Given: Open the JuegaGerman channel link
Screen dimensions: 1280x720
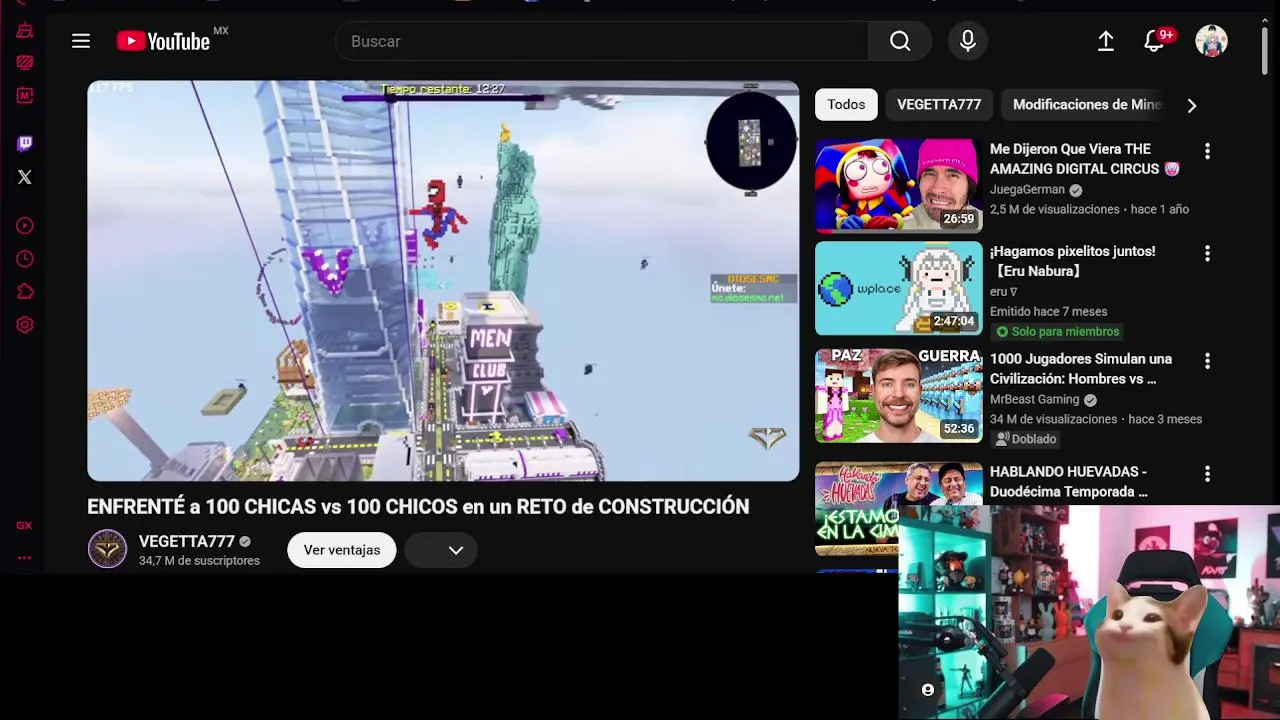Looking at the screenshot, I should tap(1027, 189).
